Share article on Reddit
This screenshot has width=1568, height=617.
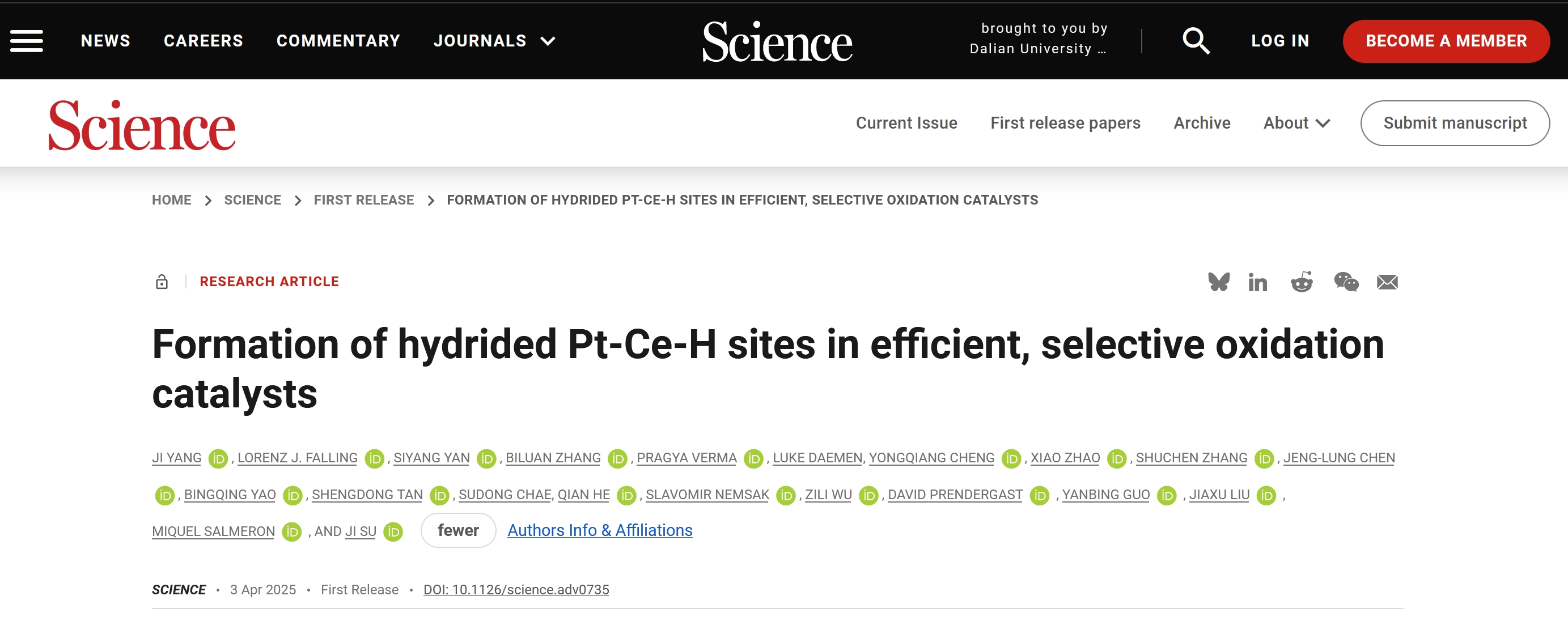(x=1302, y=282)
